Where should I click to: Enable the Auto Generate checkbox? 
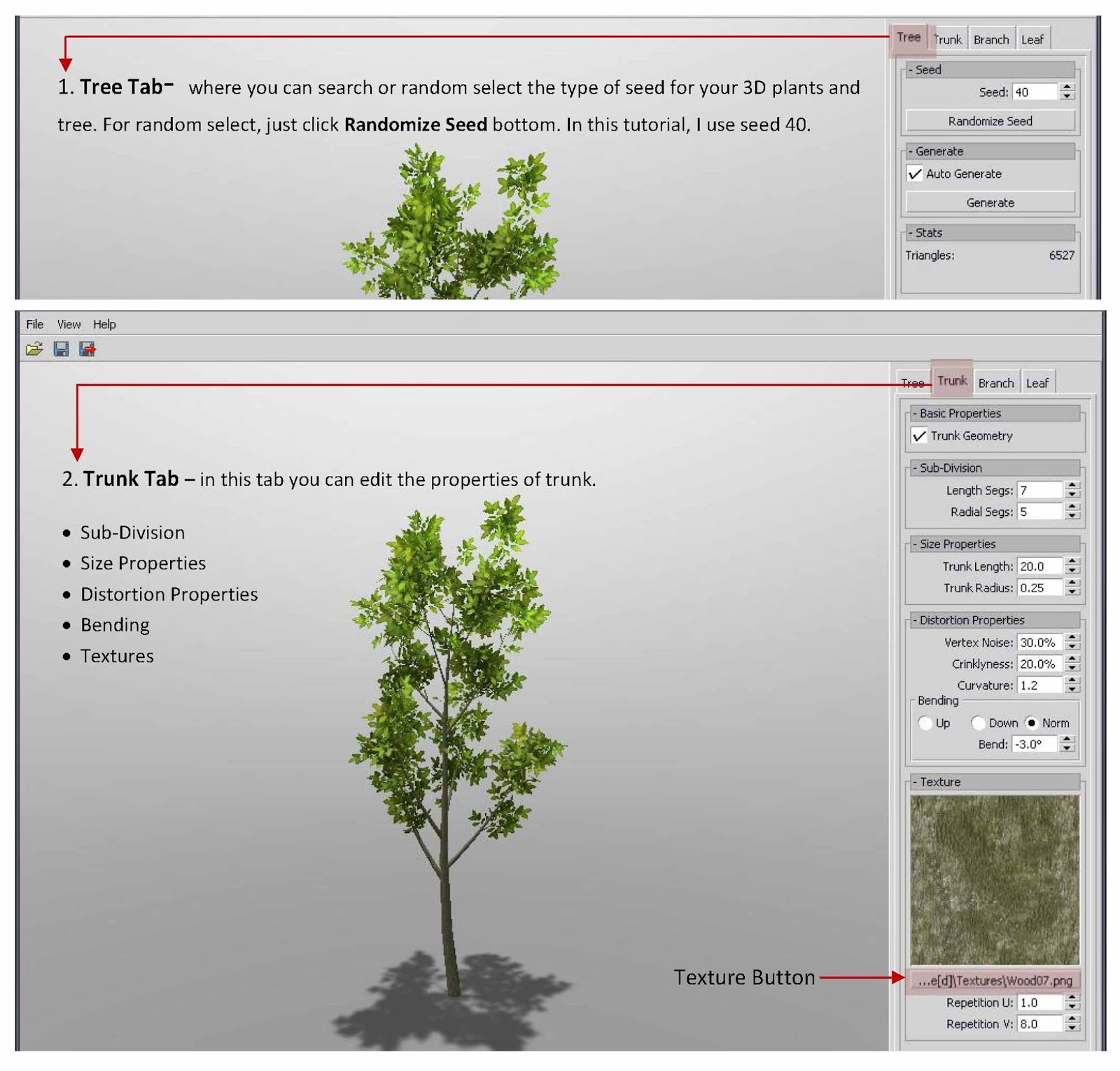[915, 174]
